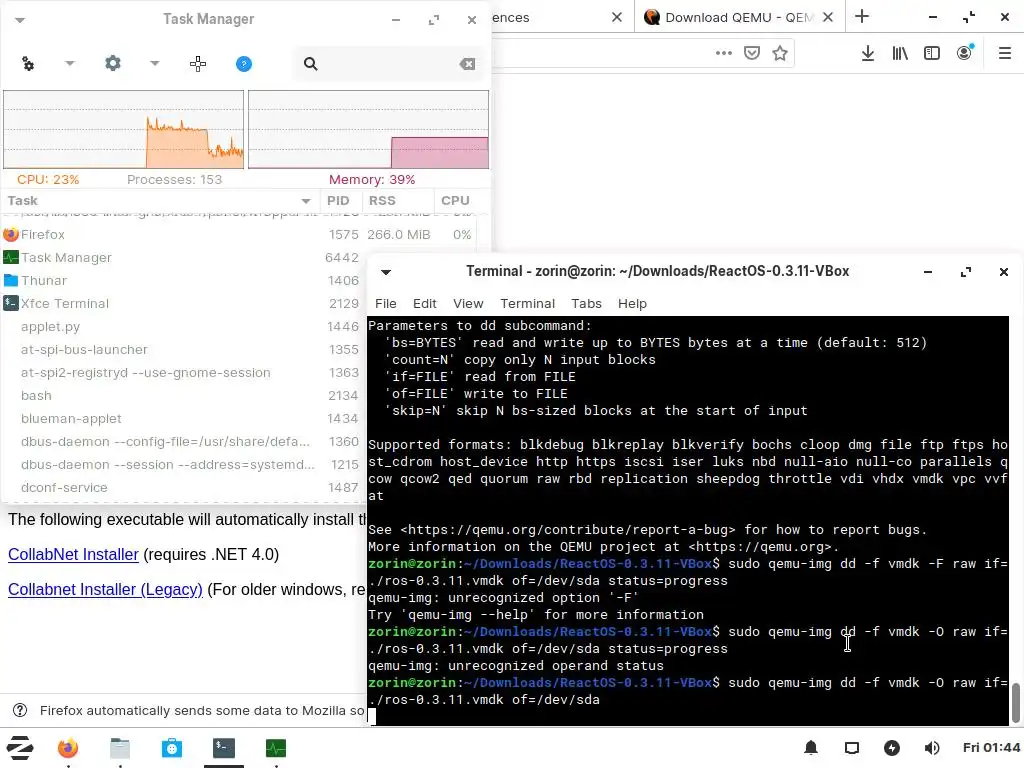Select the bash process row
This screenshot has height=768, width=1024.
(185, 395)
